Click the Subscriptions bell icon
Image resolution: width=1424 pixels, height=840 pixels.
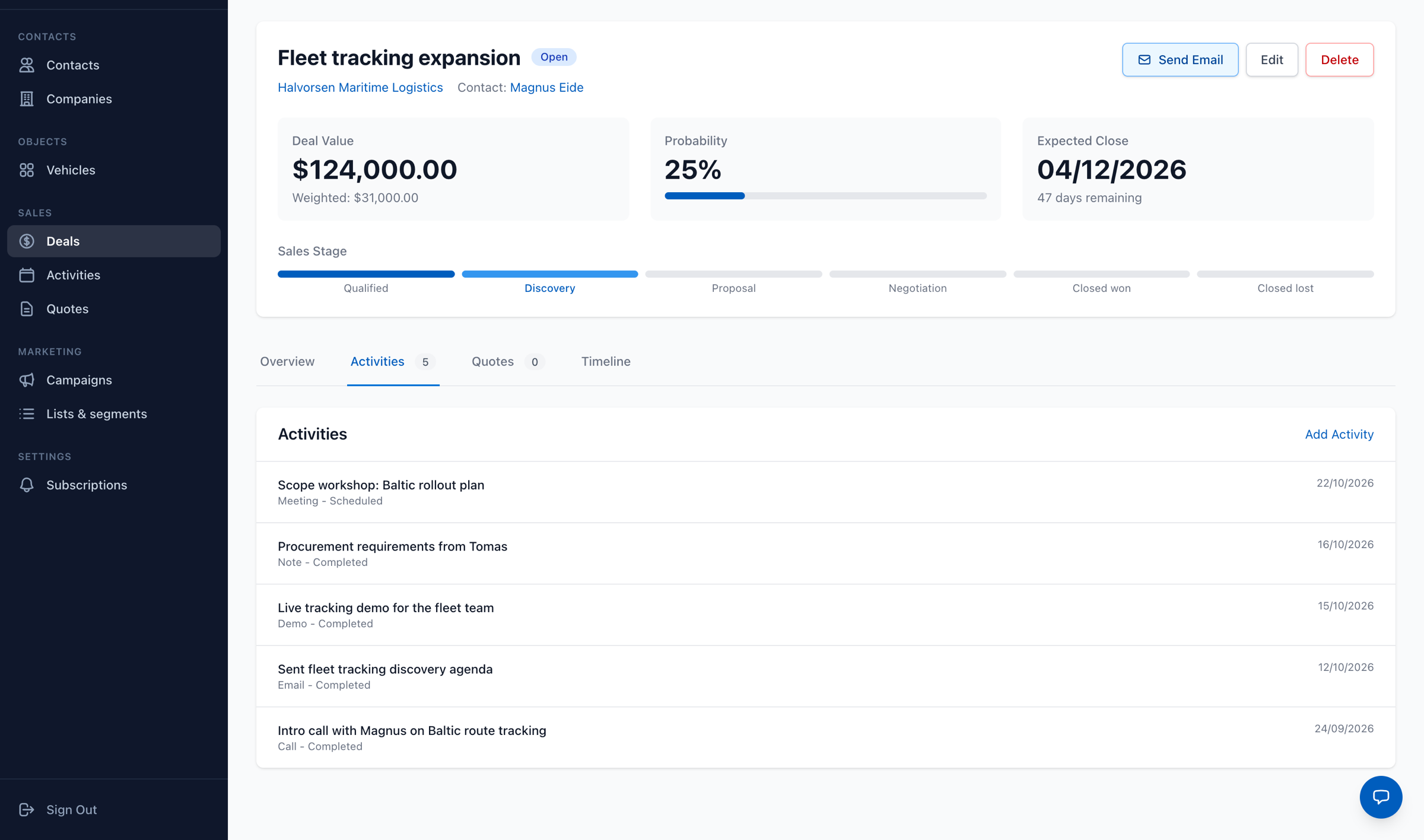tap(27, 485)
